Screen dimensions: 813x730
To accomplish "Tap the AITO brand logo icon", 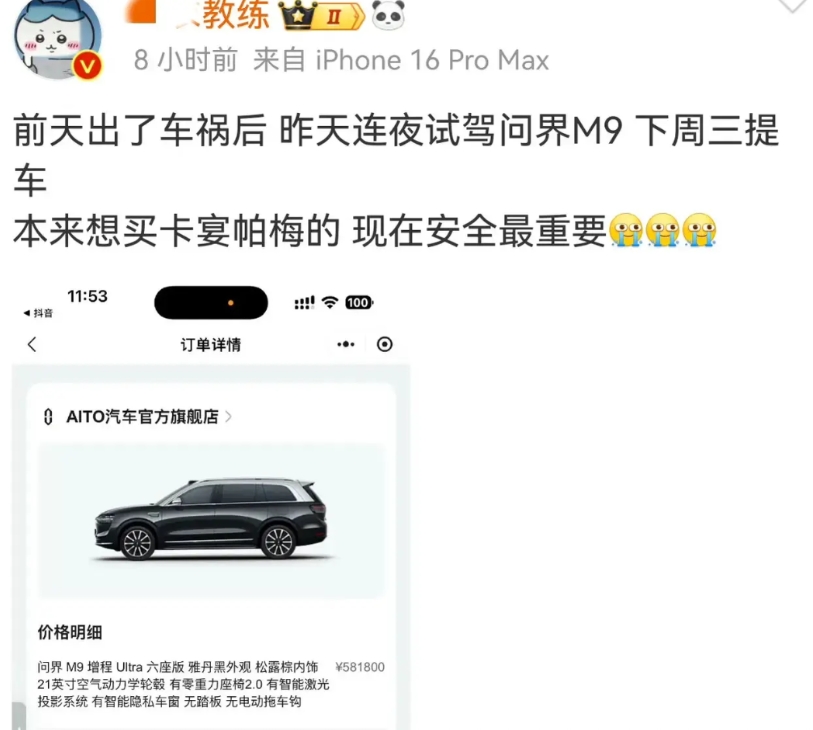I will click(48, 417).
